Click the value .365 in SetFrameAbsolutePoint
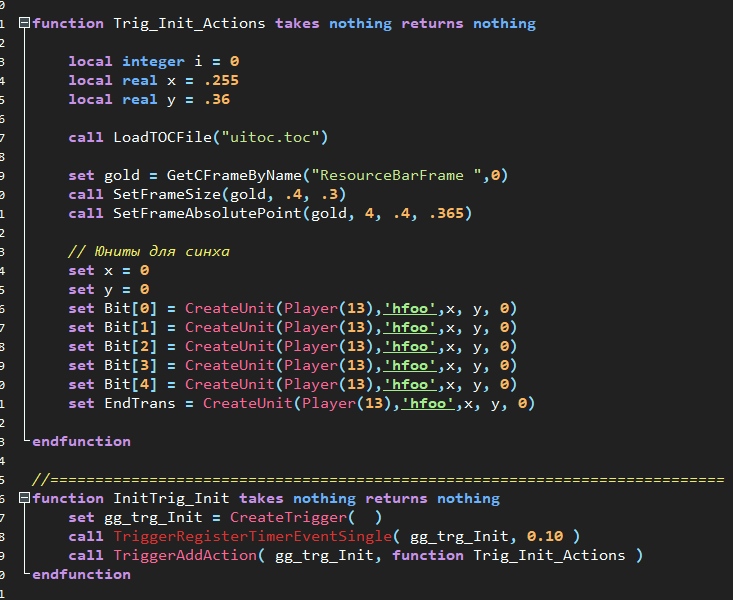733x600 pixels. coord(446,214)
